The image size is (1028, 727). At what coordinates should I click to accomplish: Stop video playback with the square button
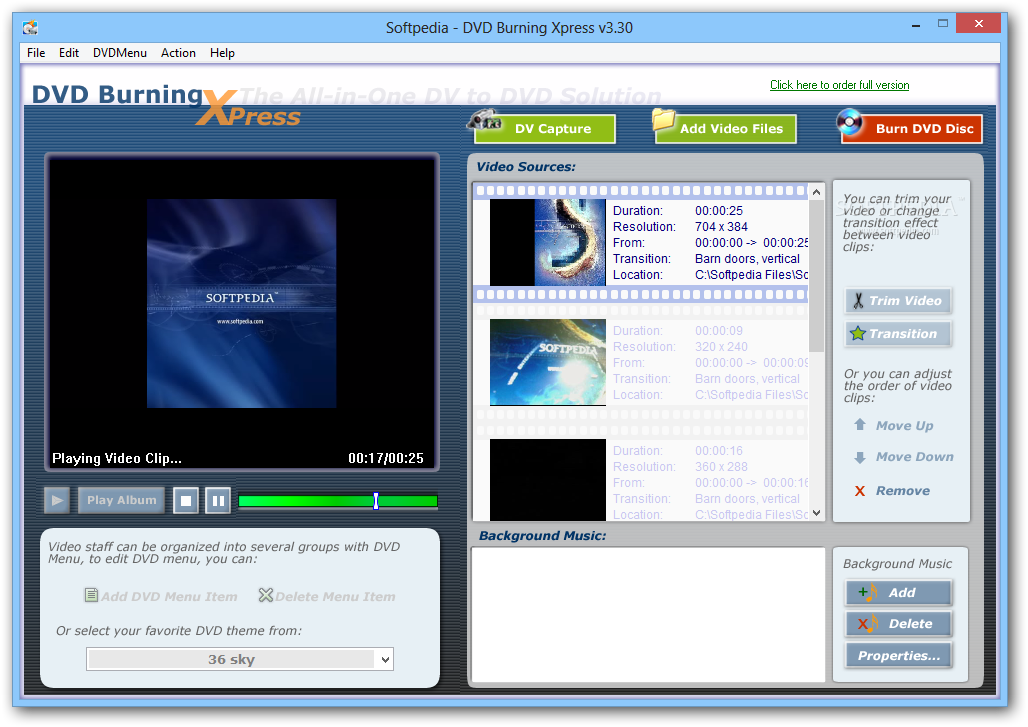pos(186,501)
